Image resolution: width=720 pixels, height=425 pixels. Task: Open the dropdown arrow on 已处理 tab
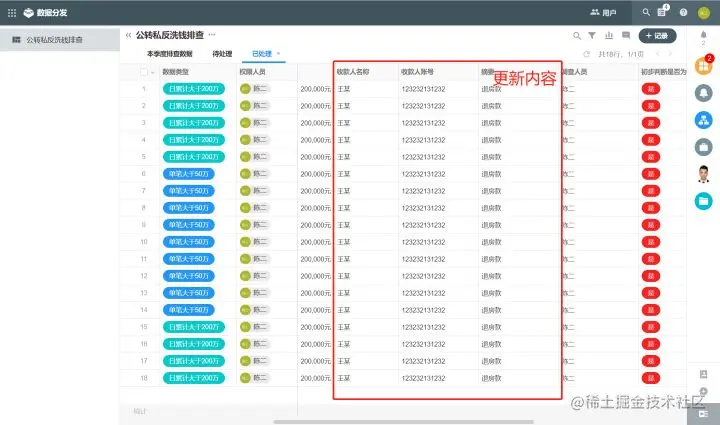[278, 54]
